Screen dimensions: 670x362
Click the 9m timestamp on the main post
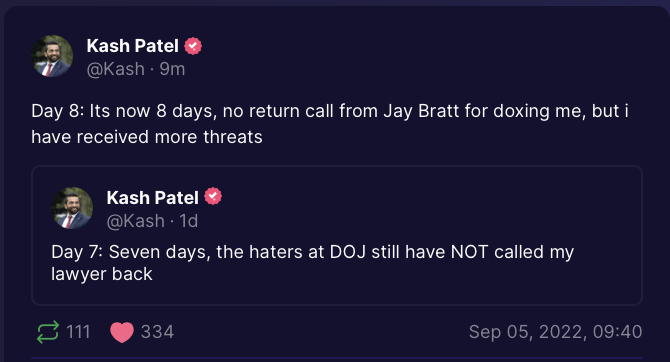[172, 69]
